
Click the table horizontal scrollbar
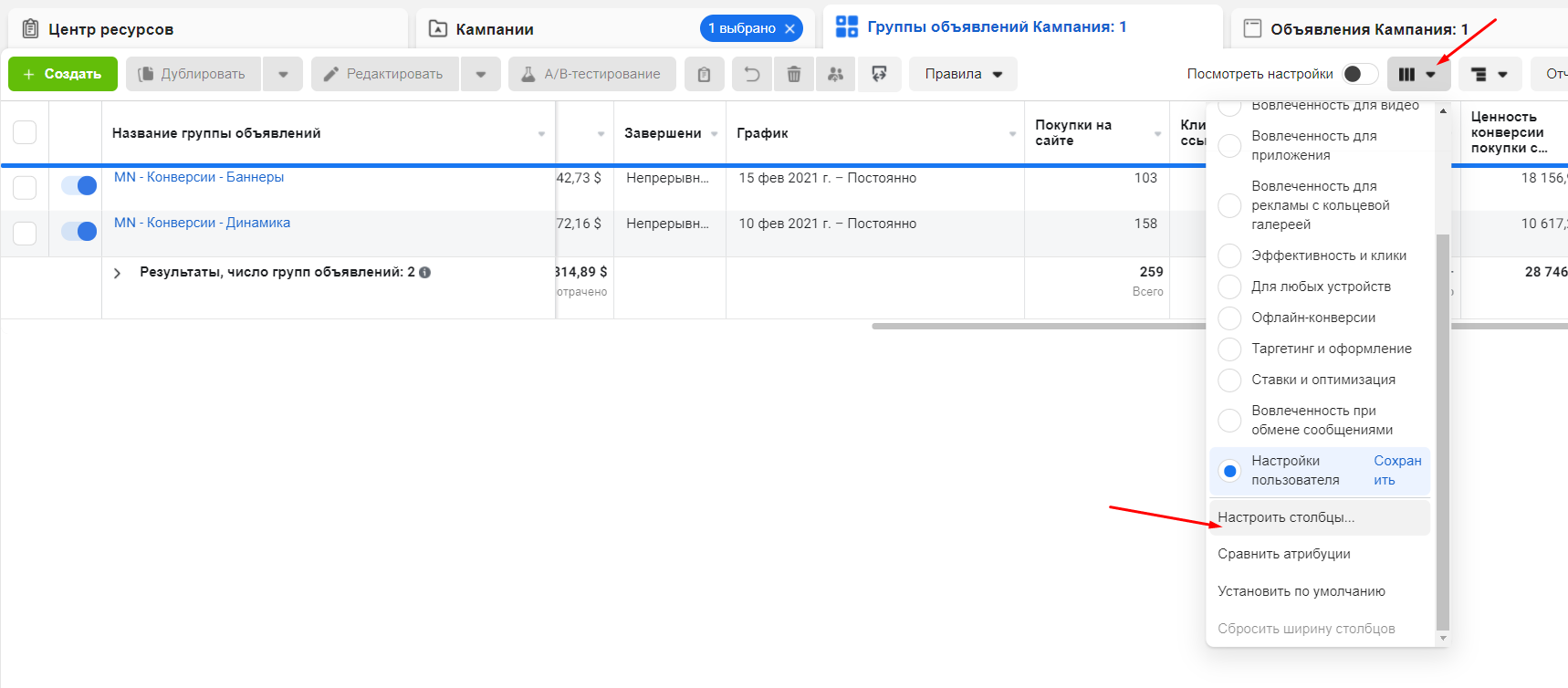(x=1039, y=326)
